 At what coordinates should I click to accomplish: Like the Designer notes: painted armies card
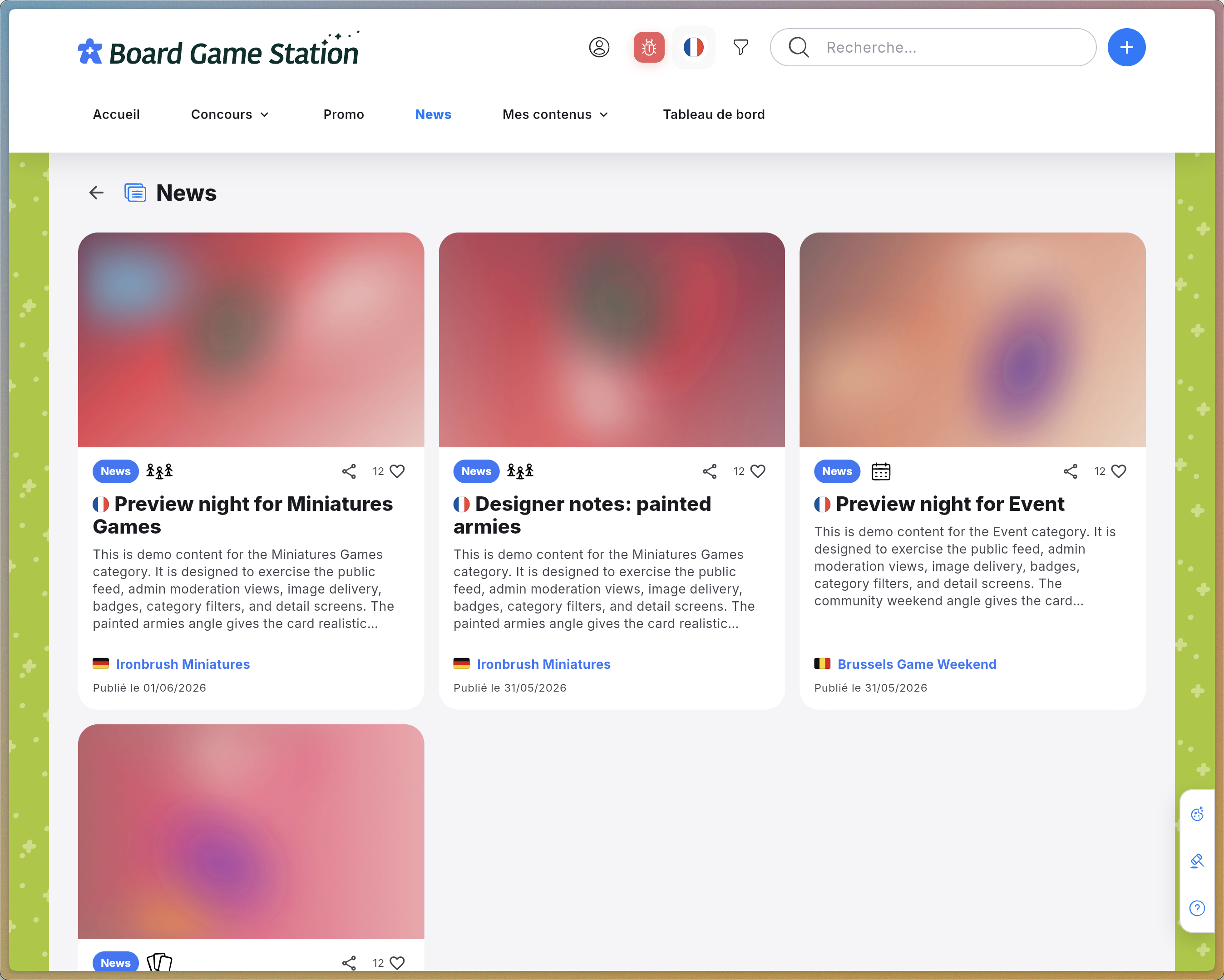click(758, 471)
